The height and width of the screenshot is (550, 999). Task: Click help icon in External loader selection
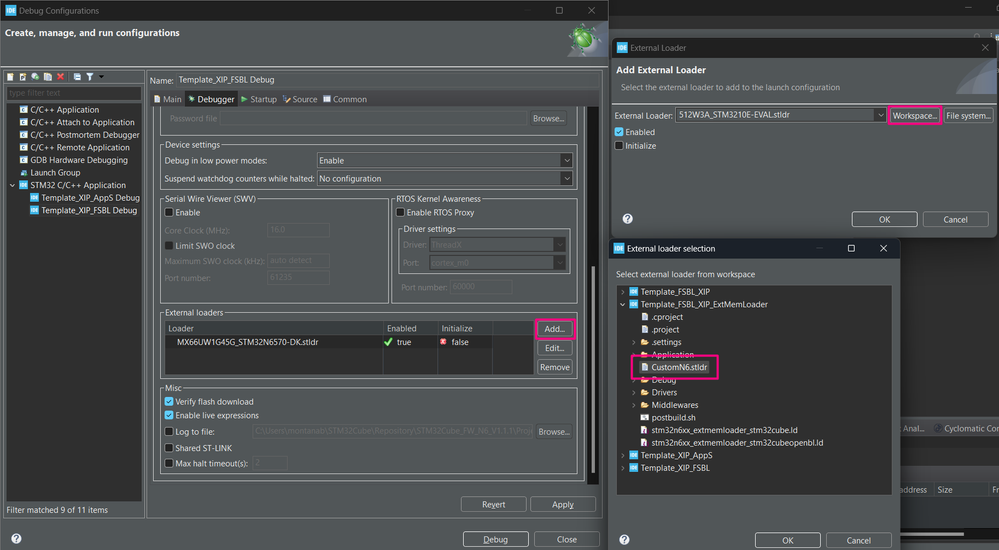[x=624, y=539]
